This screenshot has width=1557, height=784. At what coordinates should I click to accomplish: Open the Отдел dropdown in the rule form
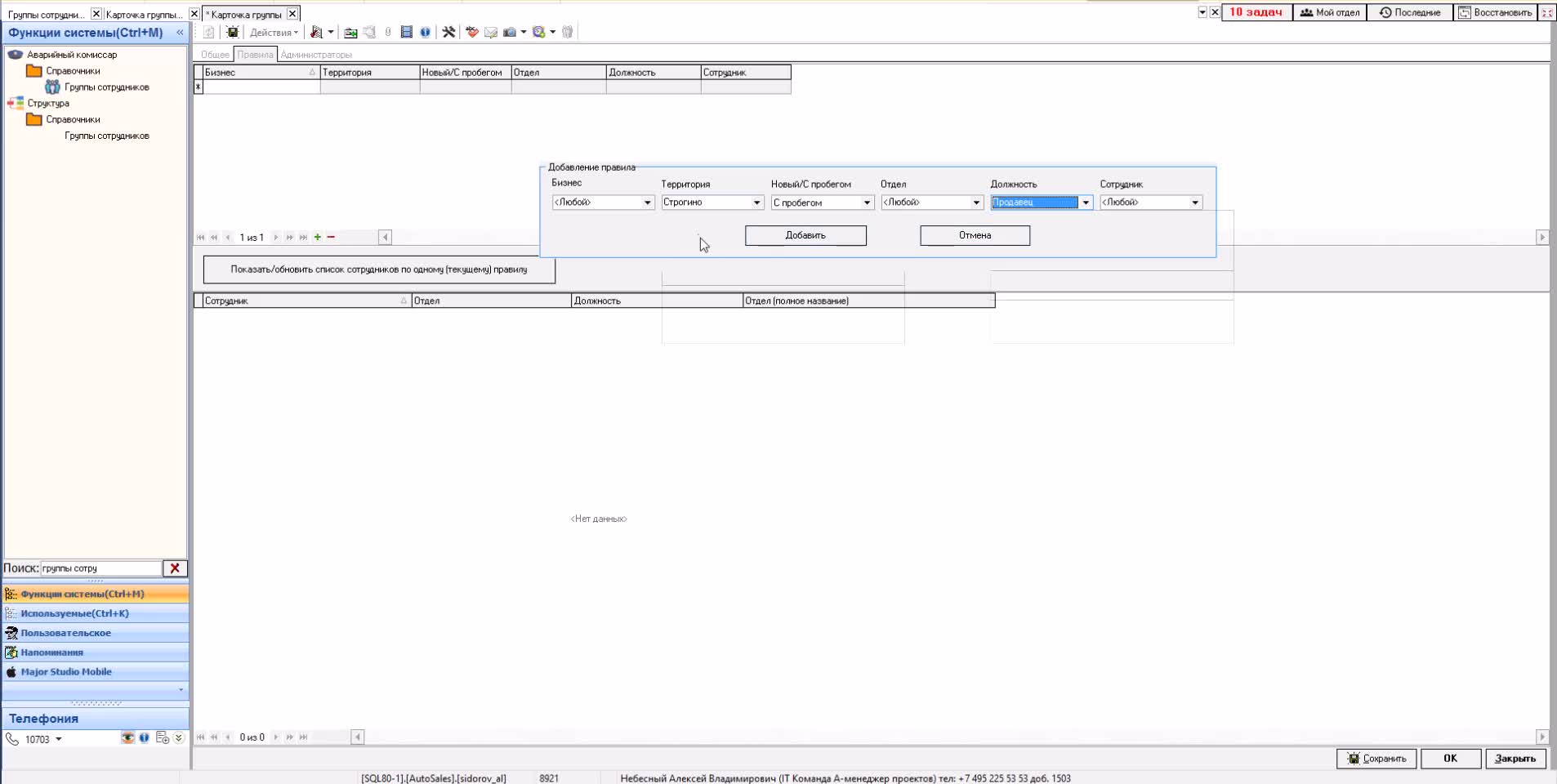click(976, 203)
